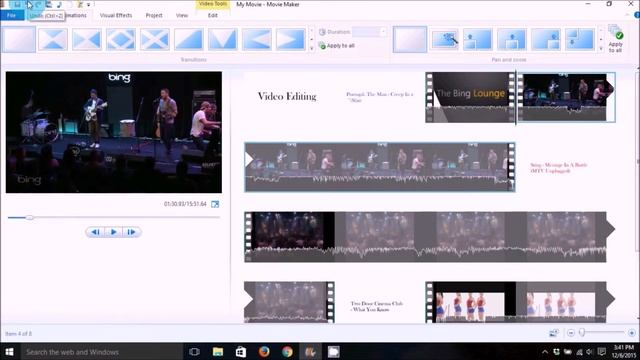Viewport: 640px width, 360px height.
Task: Apply the pan from upper-left effect
Action: click(580, 39)
